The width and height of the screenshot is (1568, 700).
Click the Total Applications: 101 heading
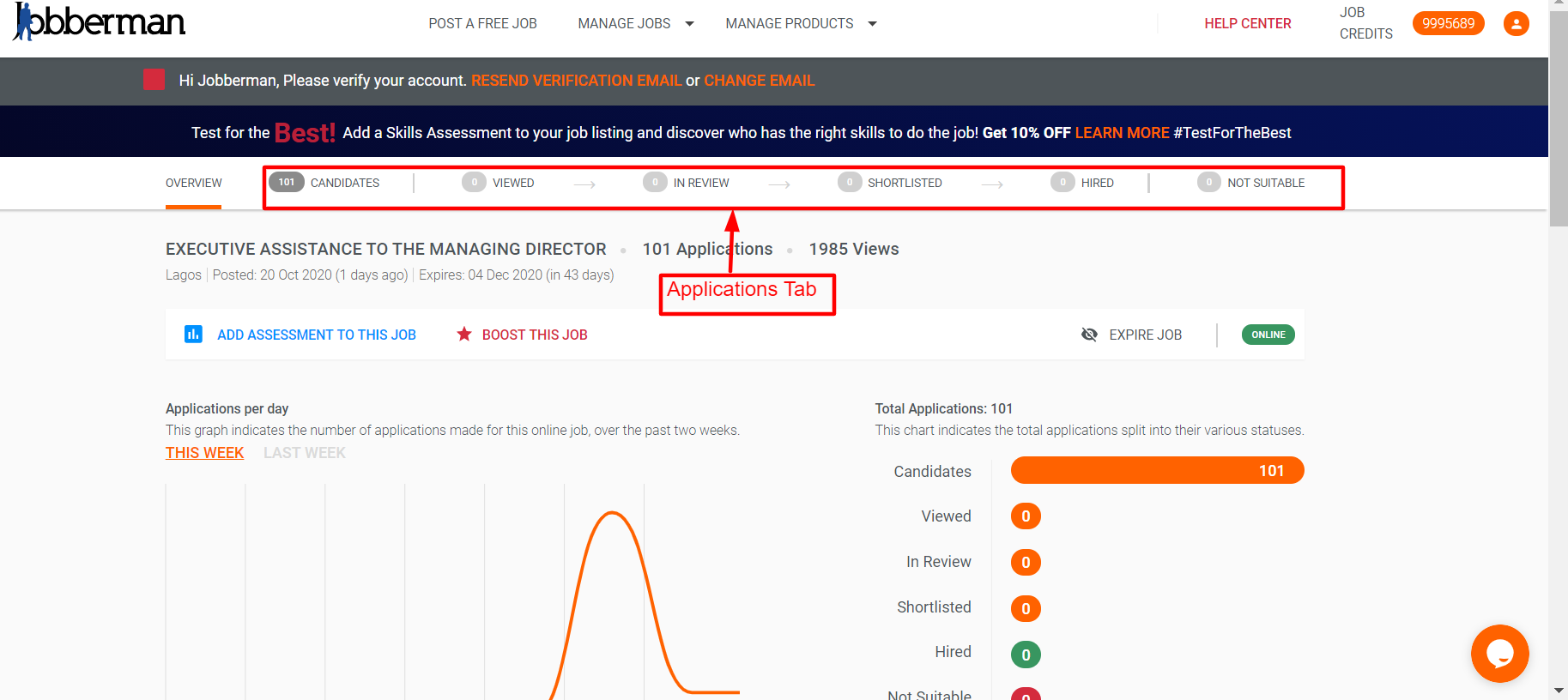943,408
